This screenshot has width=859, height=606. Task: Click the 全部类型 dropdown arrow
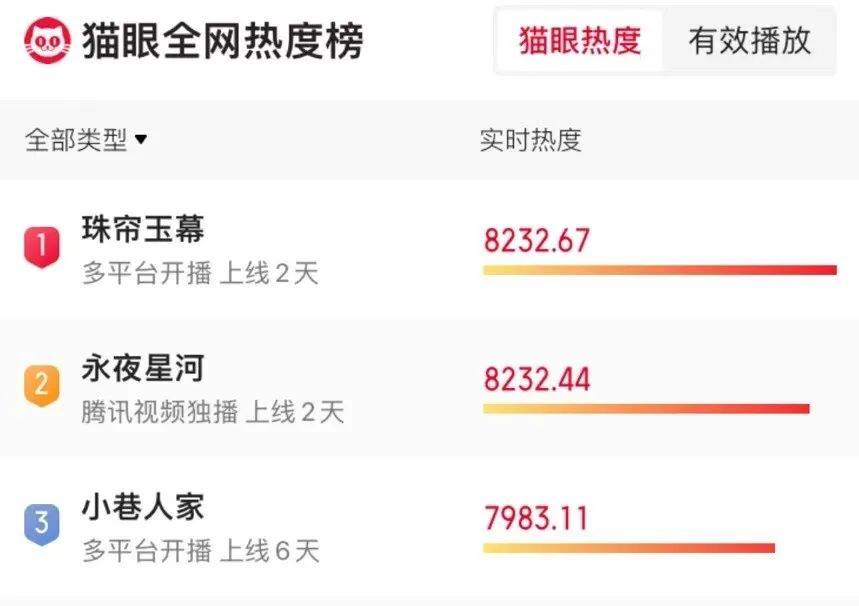(x=141, y=140)
